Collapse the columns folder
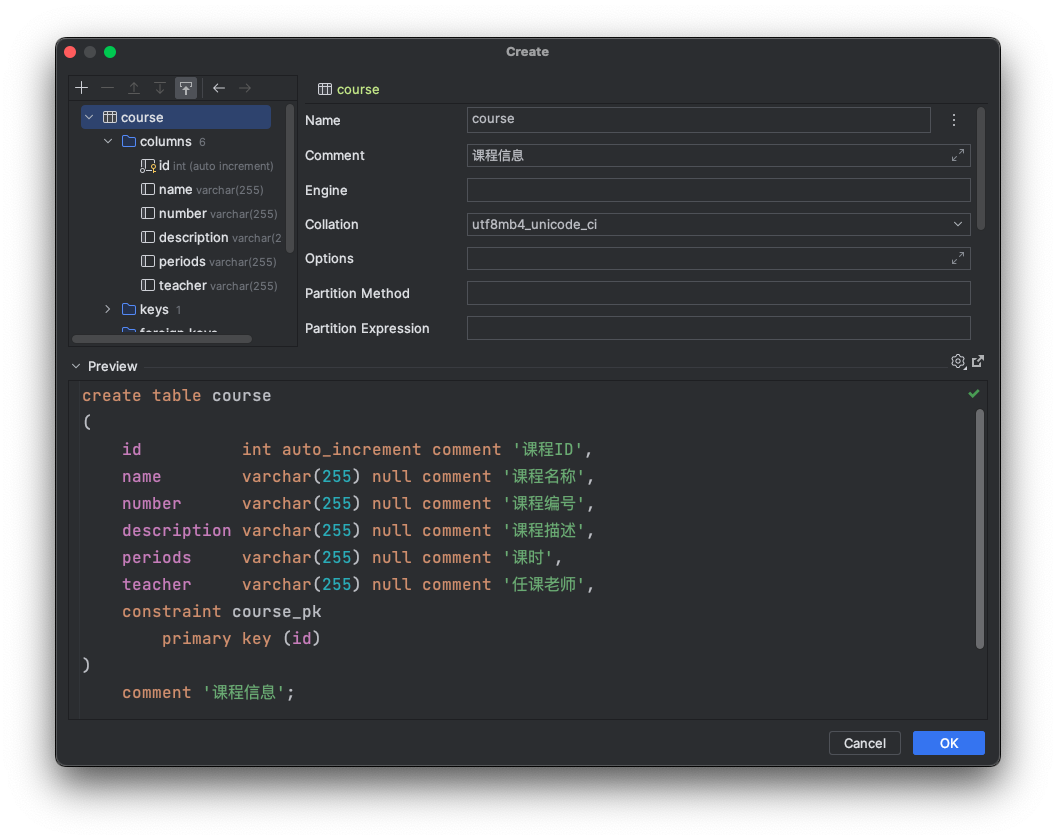The width and height of the screenshot is (1056, 840). 108,141
